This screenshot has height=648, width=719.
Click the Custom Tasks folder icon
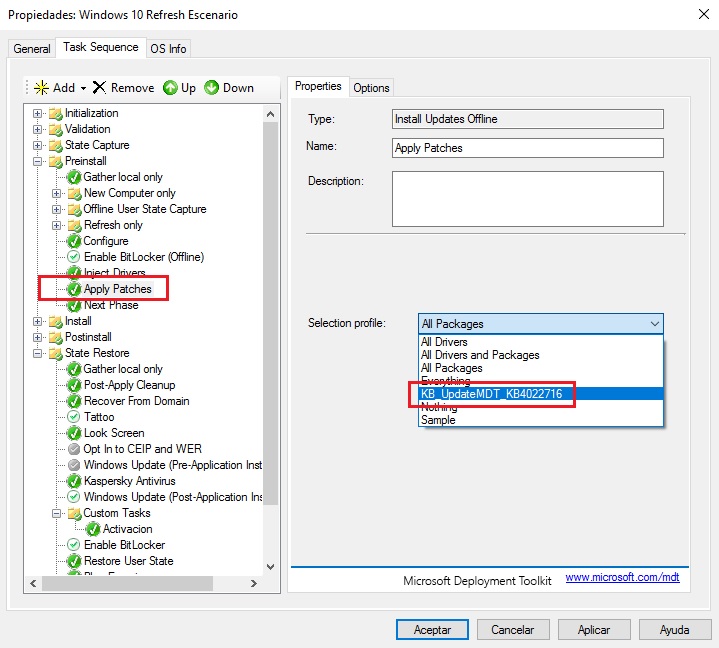coord(74,513)
